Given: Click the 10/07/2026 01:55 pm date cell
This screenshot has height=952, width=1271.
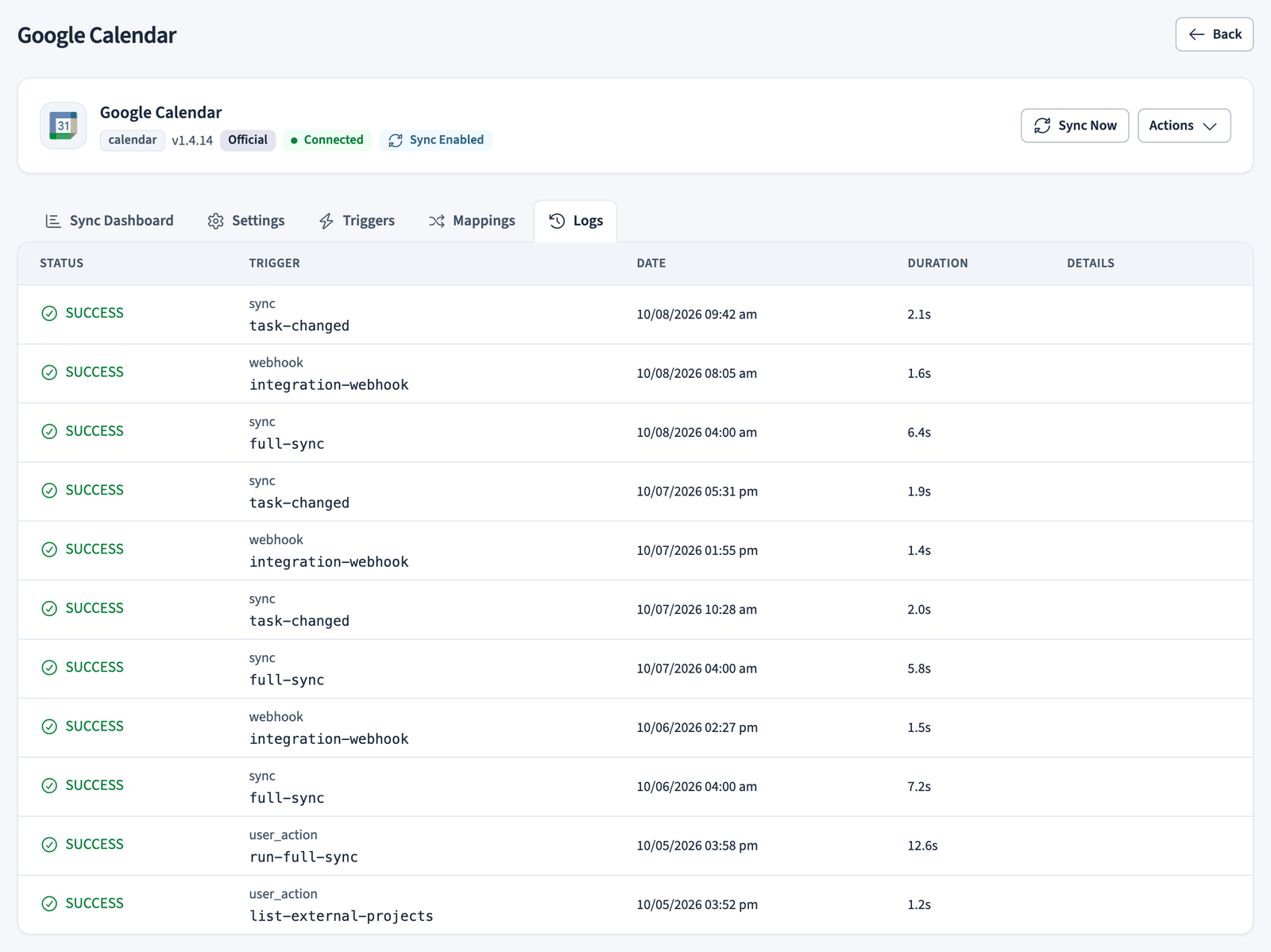Looking at the screenshot, I should [697, 551].
